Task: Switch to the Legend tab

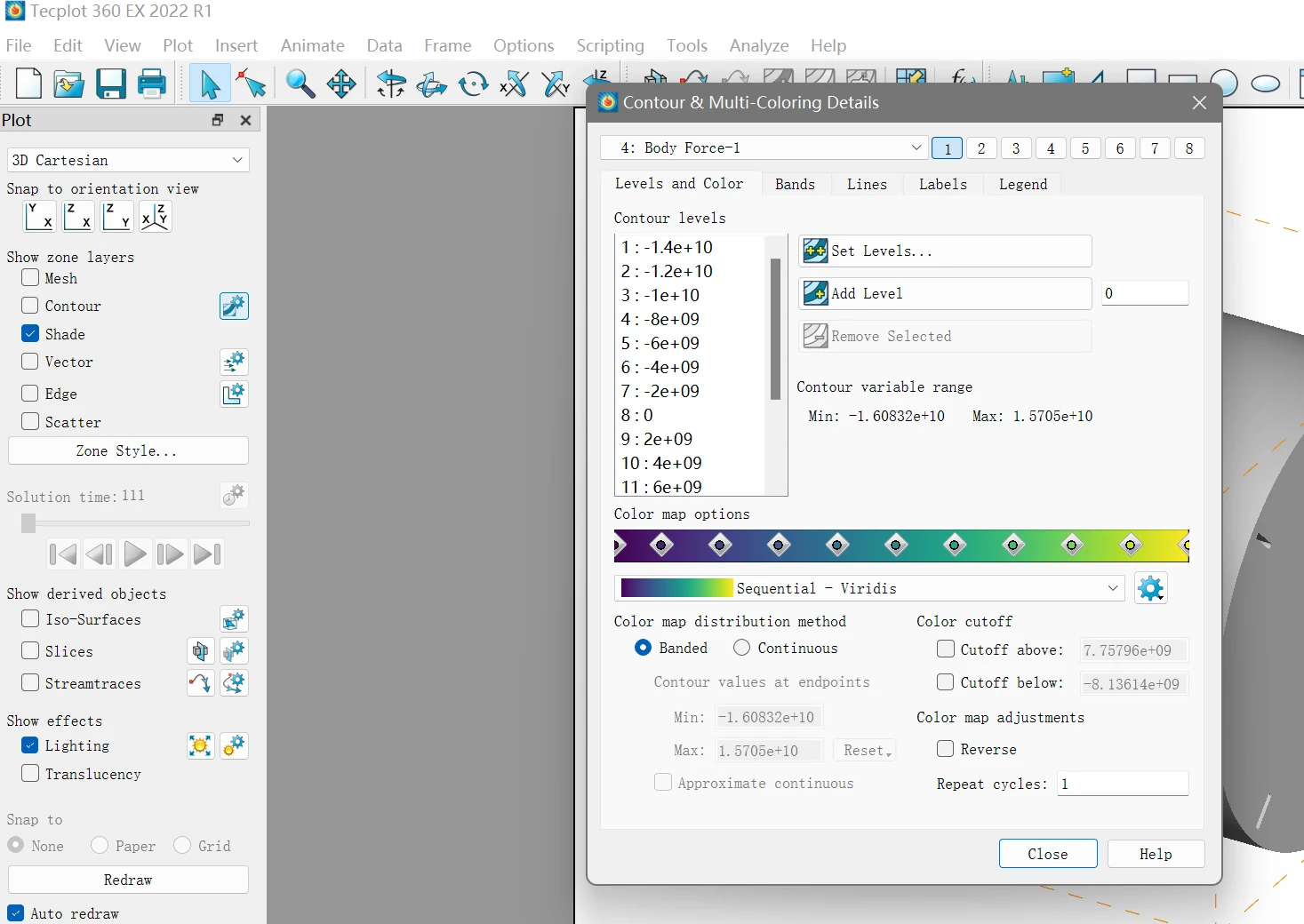Action: (1023, 184)
